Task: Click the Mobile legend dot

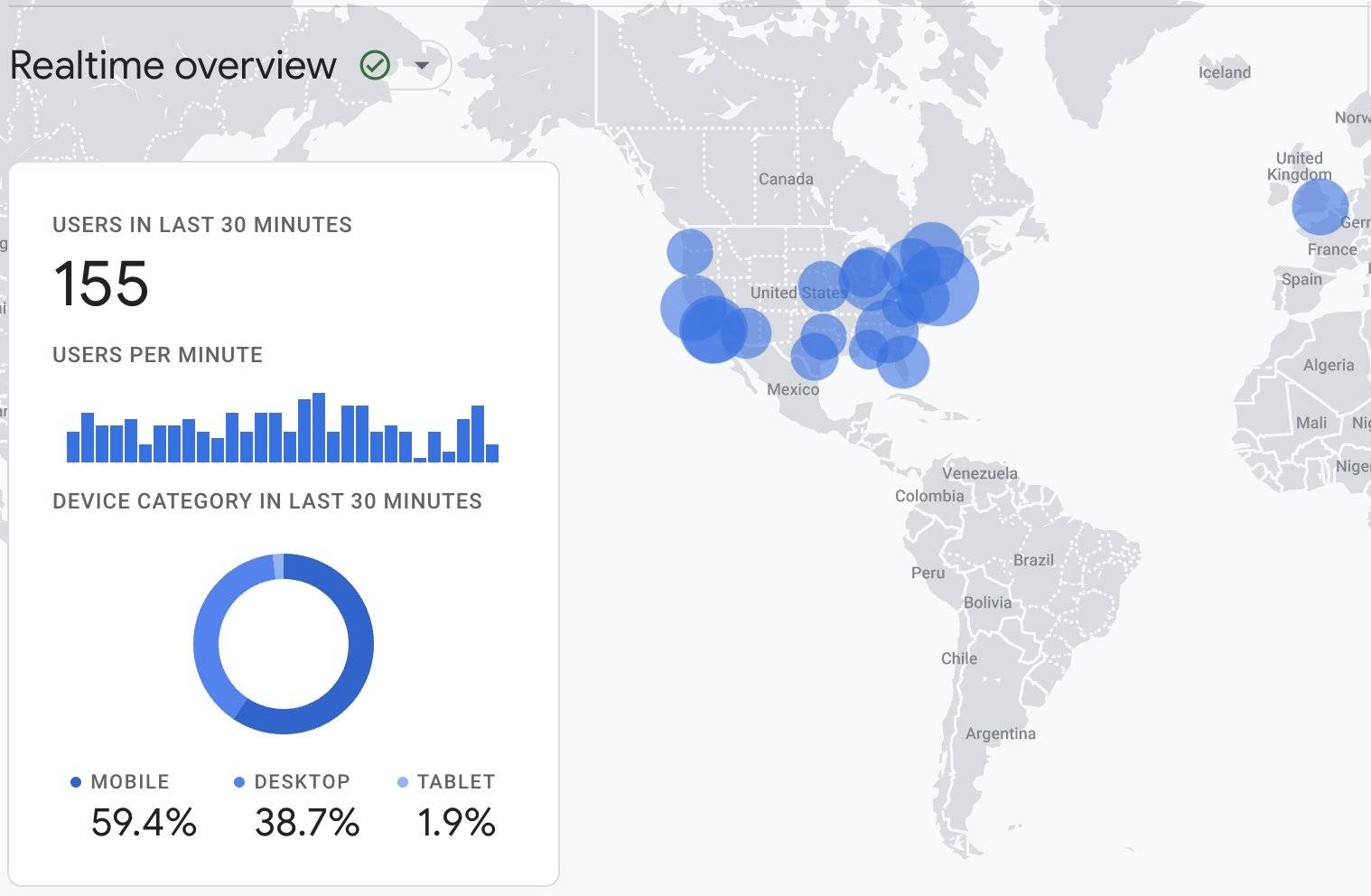Action: tap(76, 782)
